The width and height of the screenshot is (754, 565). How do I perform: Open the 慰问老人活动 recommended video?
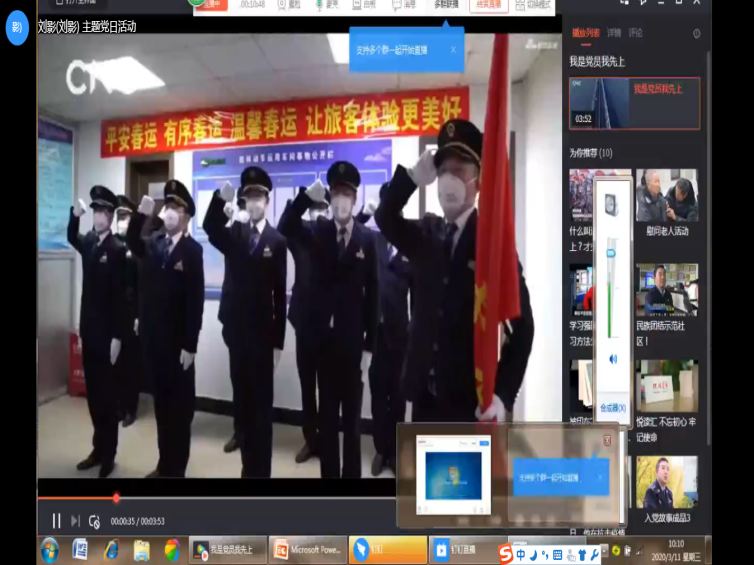click(667, 195)
